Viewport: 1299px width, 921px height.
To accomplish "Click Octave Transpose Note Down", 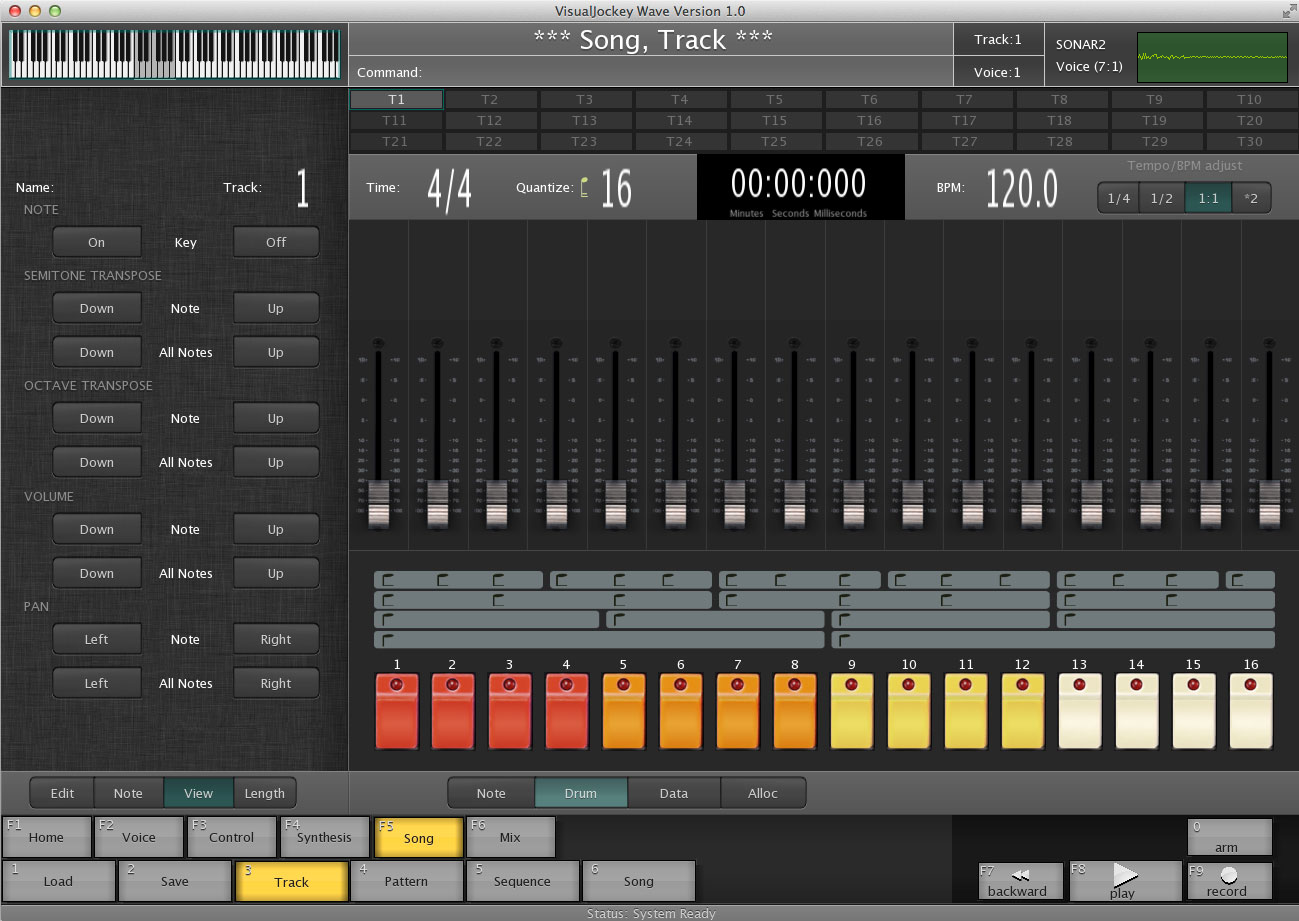I will [x=97, y=418].
